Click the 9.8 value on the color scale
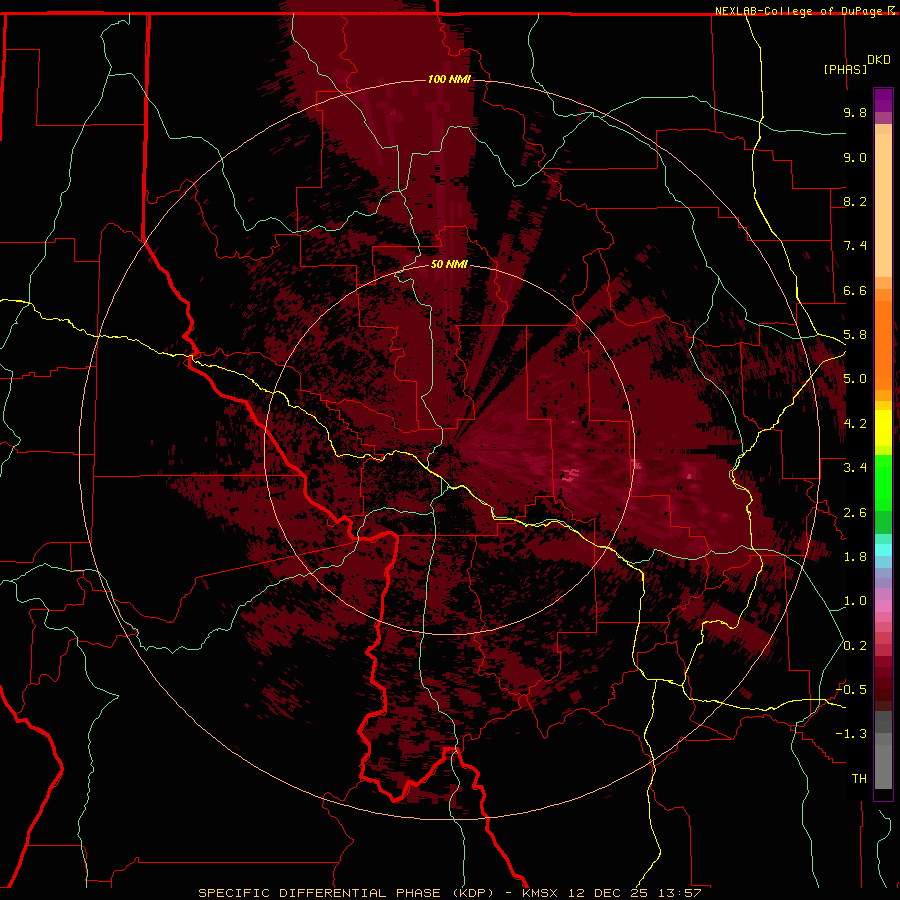The image size is (900, 900). pyautogui.click(x=855, y=112)
